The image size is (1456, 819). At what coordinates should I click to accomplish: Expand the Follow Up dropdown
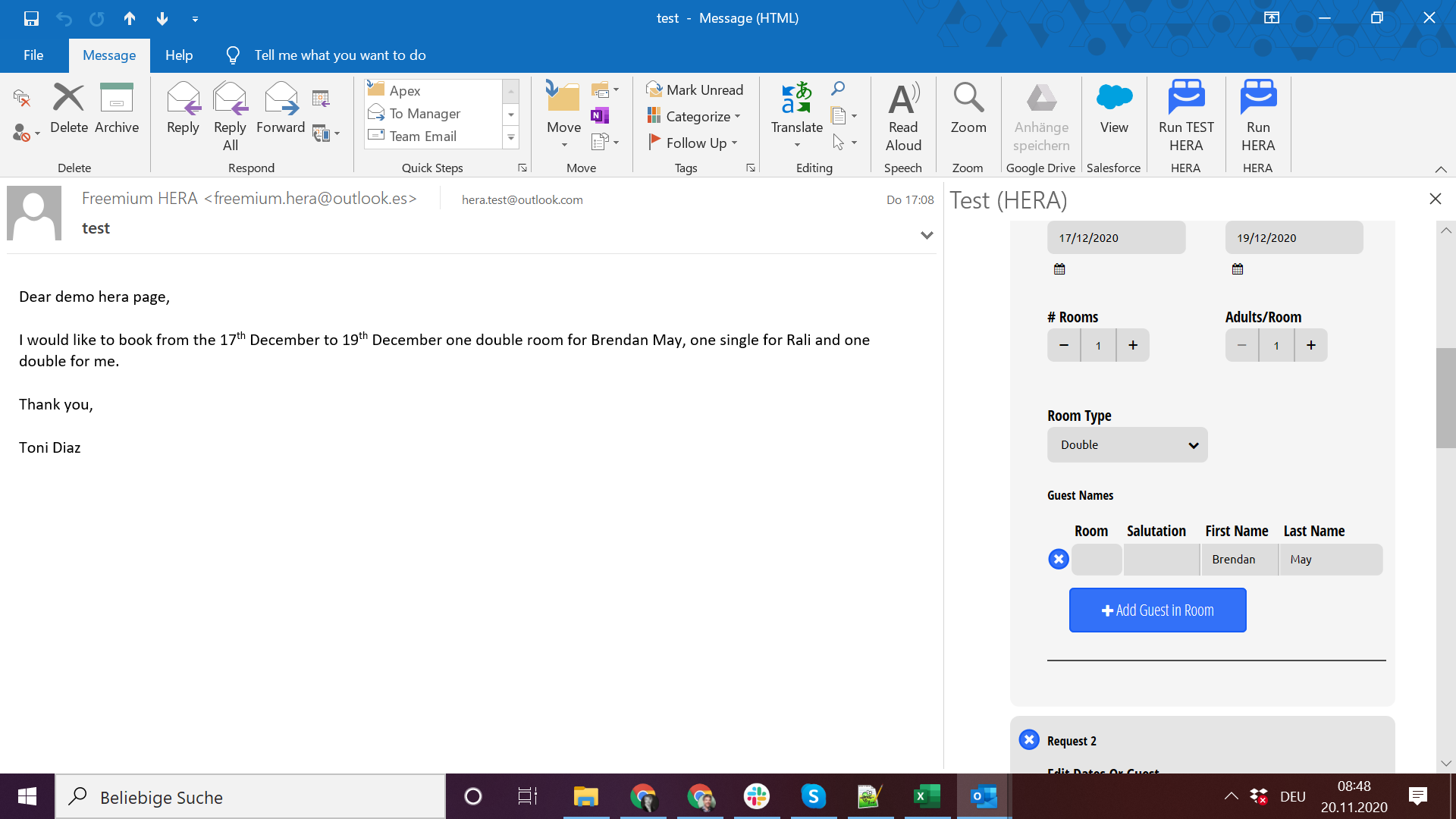coord(734,143)
